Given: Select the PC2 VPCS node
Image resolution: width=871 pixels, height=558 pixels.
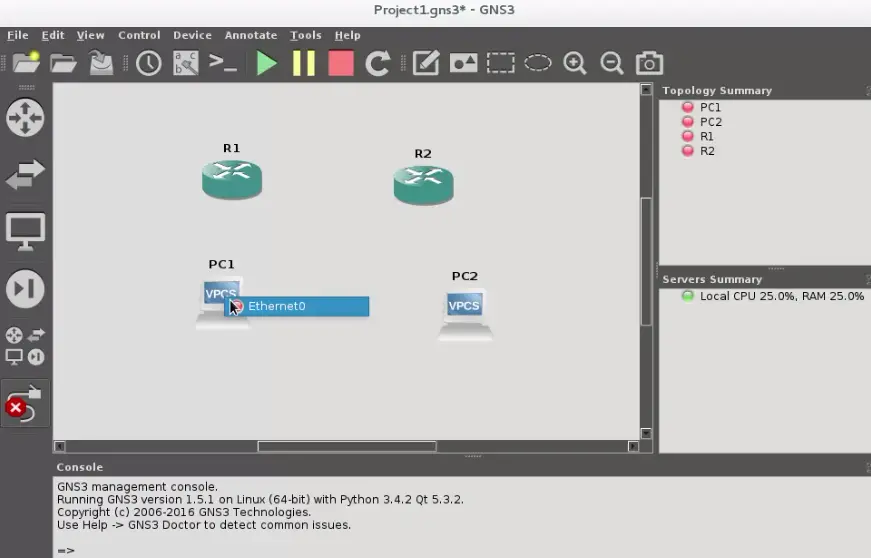Looking at the screenshot, I should pyautogui.click(x=465, y=314).
